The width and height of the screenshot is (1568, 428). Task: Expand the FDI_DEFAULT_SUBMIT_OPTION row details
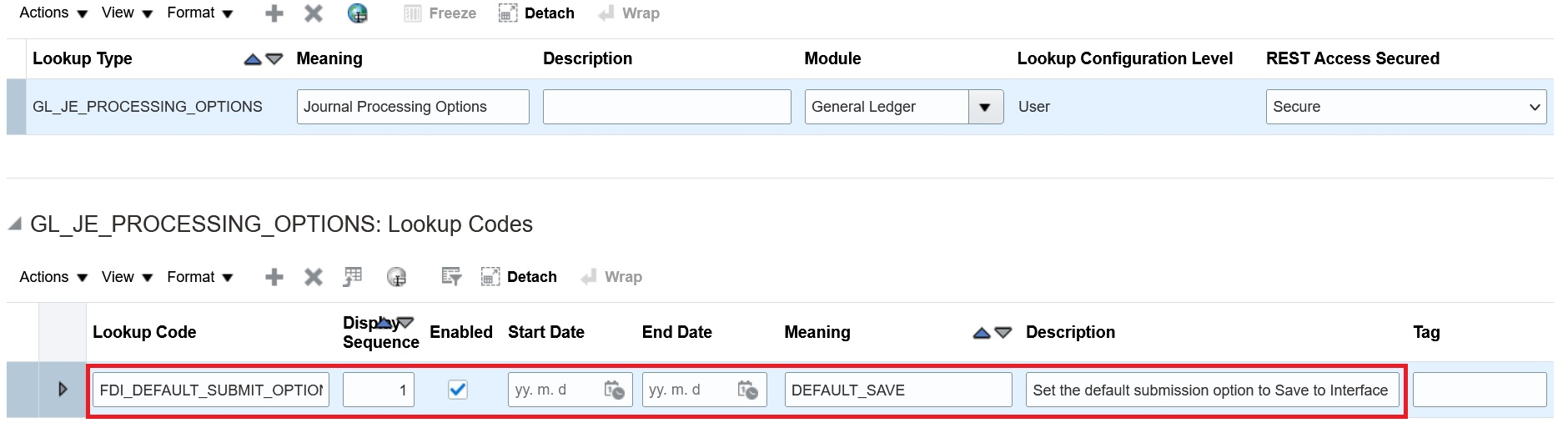(63, 389)
